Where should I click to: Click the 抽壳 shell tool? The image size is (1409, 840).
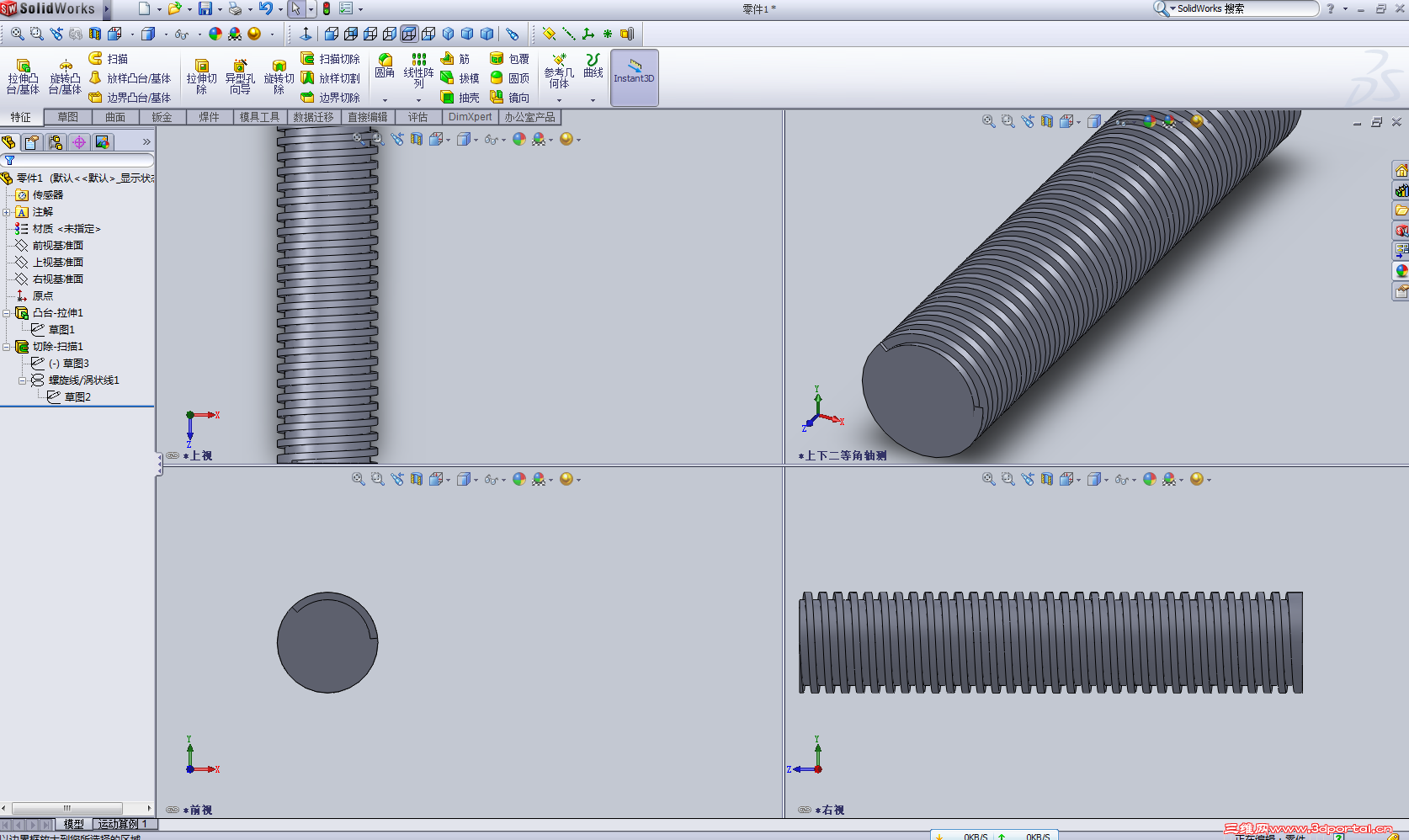pyautogui.click(x=460, y=98)
